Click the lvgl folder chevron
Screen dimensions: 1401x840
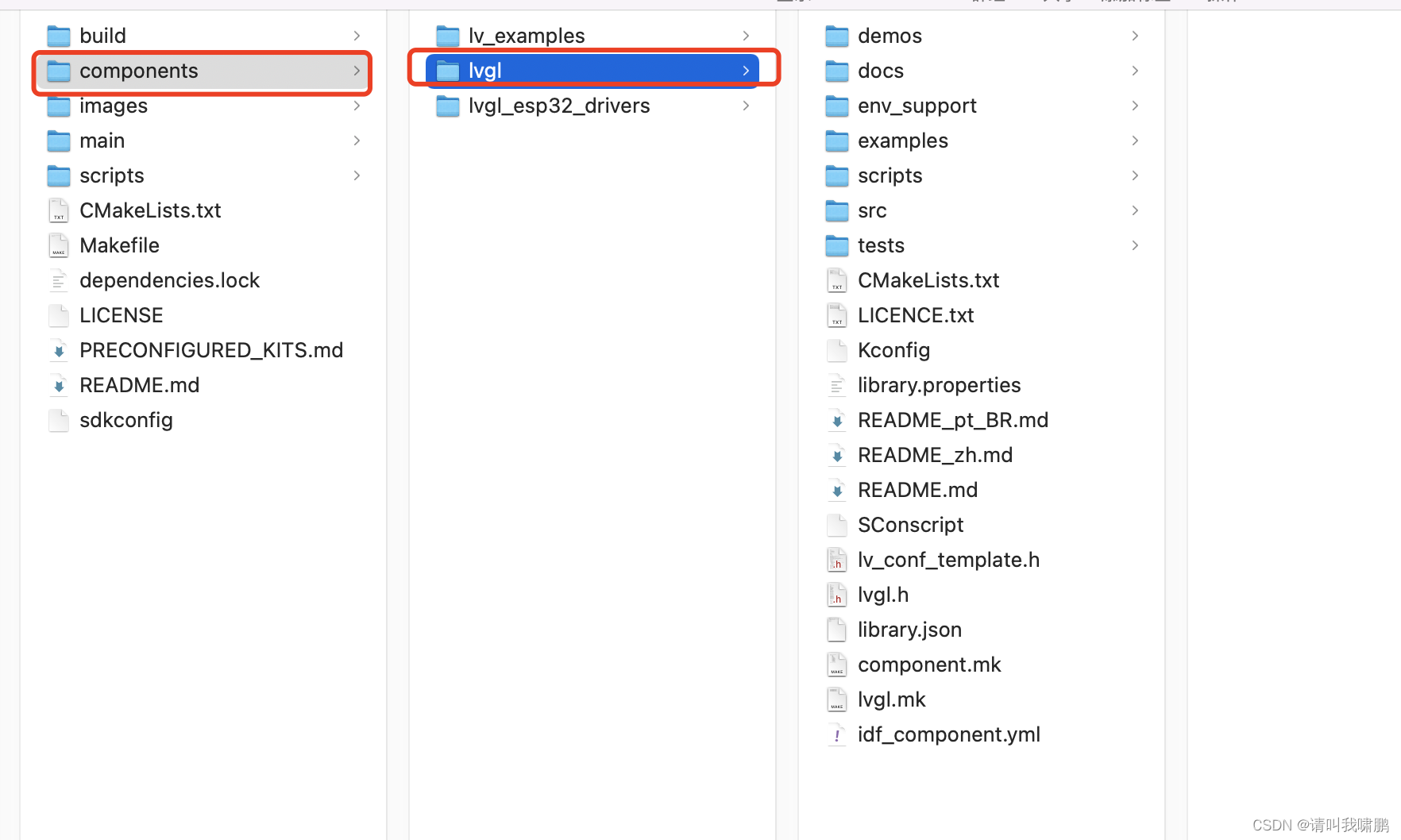746,71
